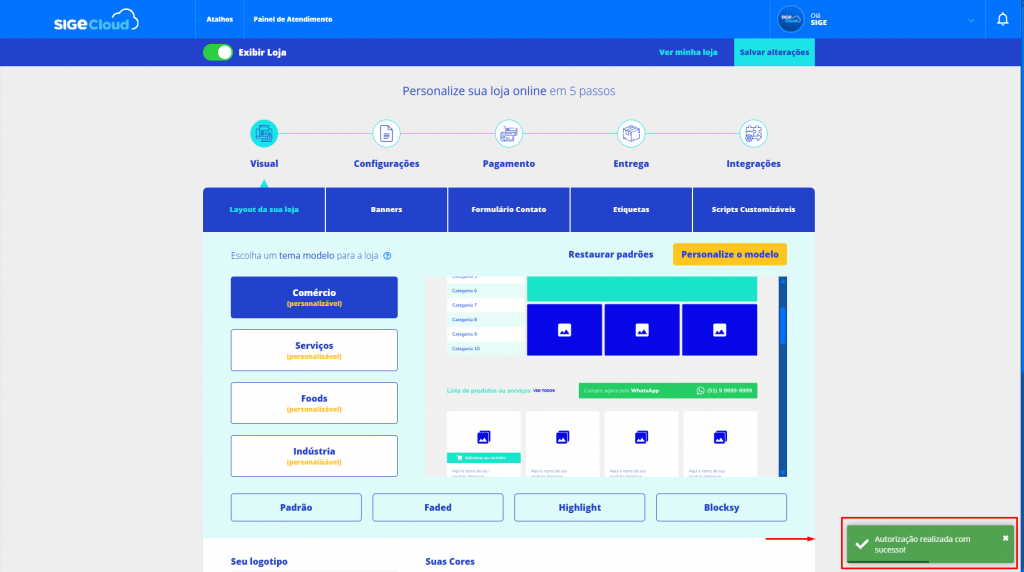This screenshot has width=1024, height=572.
Task: Open the notifications bell
Action: [1003, 19]
